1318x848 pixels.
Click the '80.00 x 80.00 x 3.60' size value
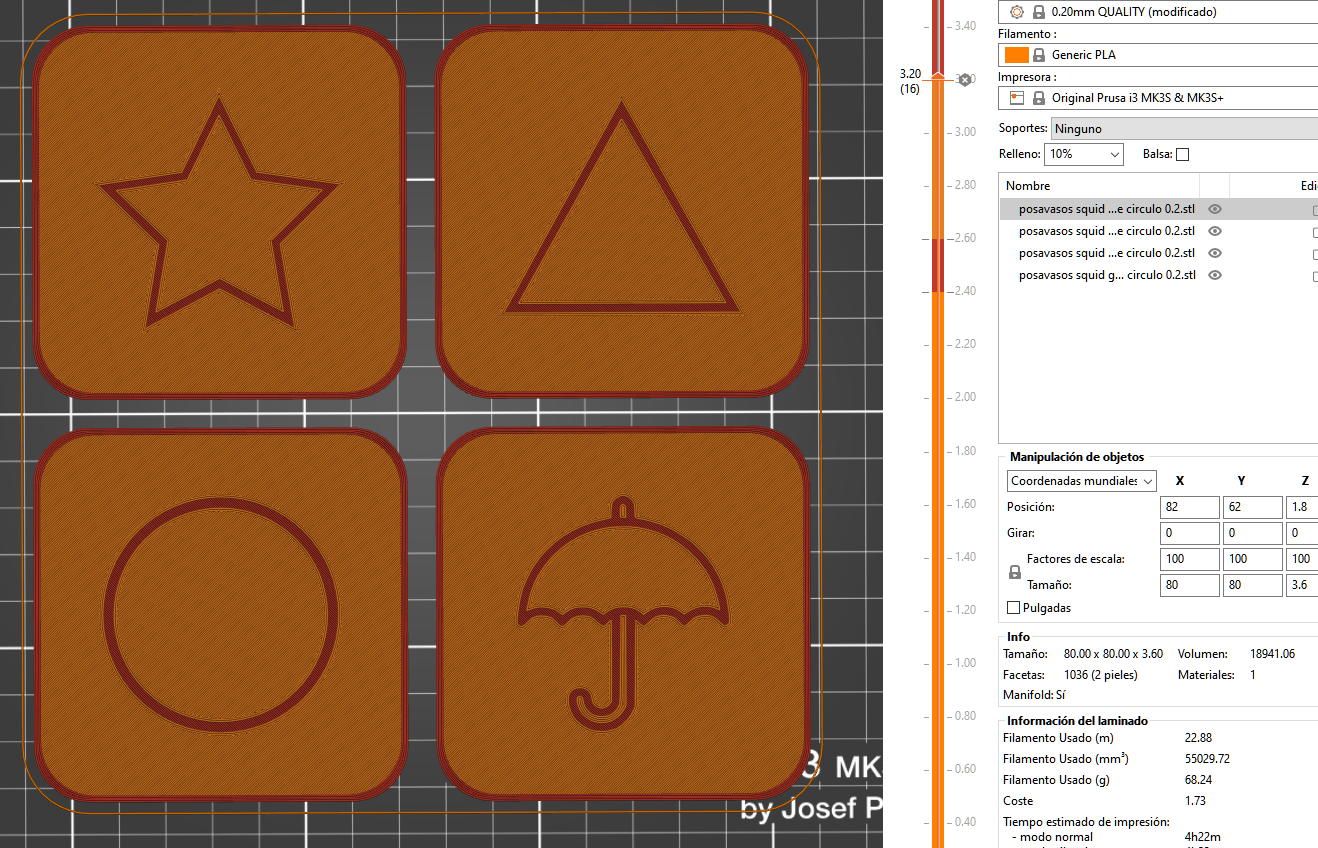tap(1113, 654)
